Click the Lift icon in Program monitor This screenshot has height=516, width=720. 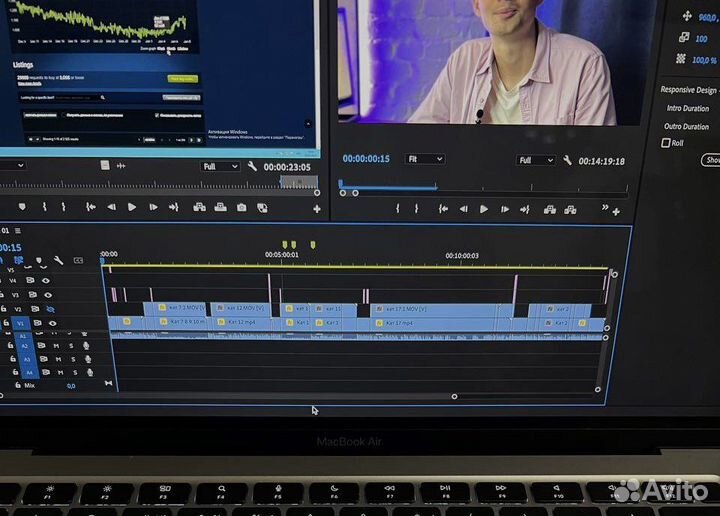click(x=549, y=209)
